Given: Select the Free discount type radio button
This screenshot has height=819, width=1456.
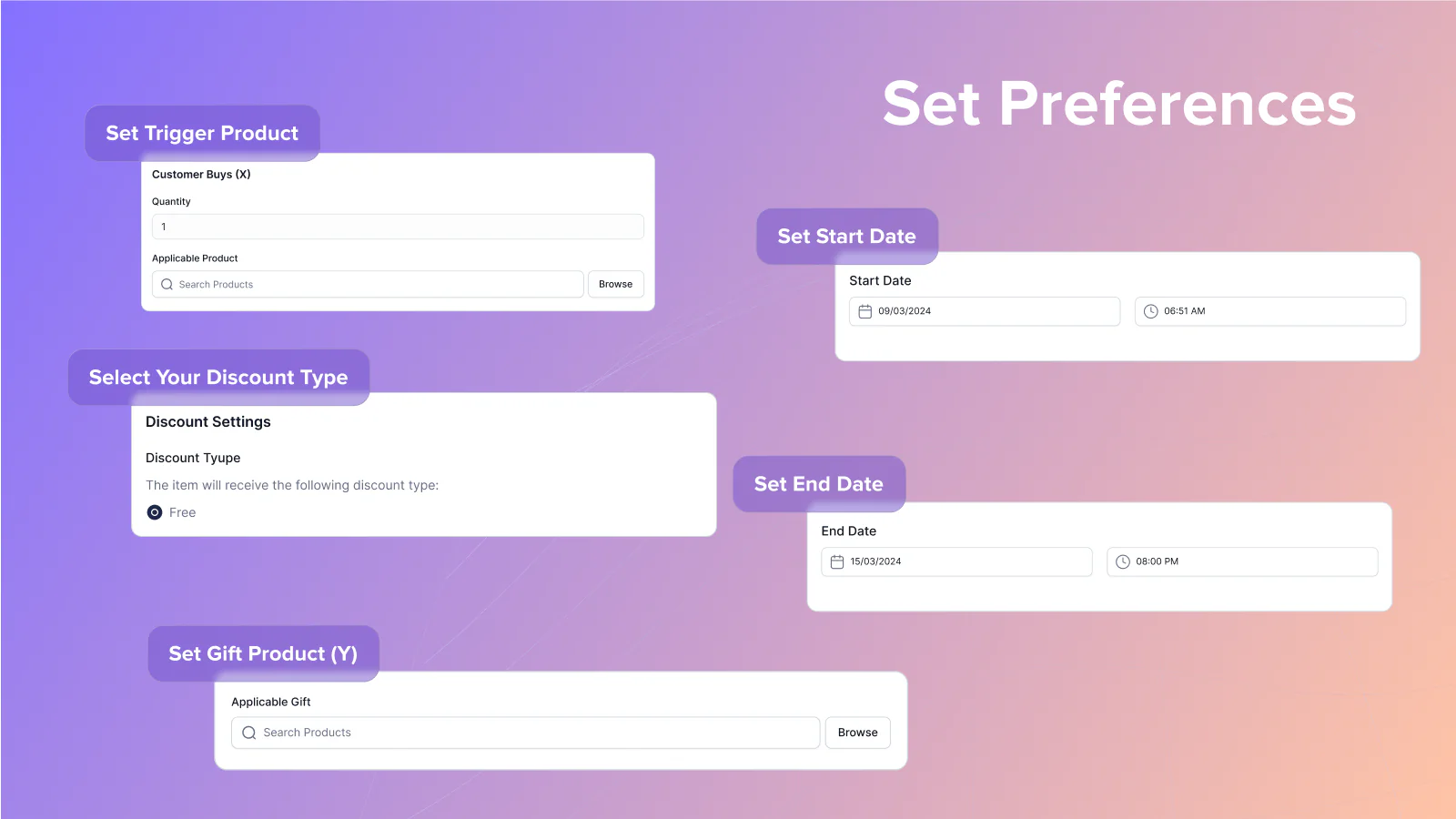Looking at the screenshot, I should click(x=155, y=512).
